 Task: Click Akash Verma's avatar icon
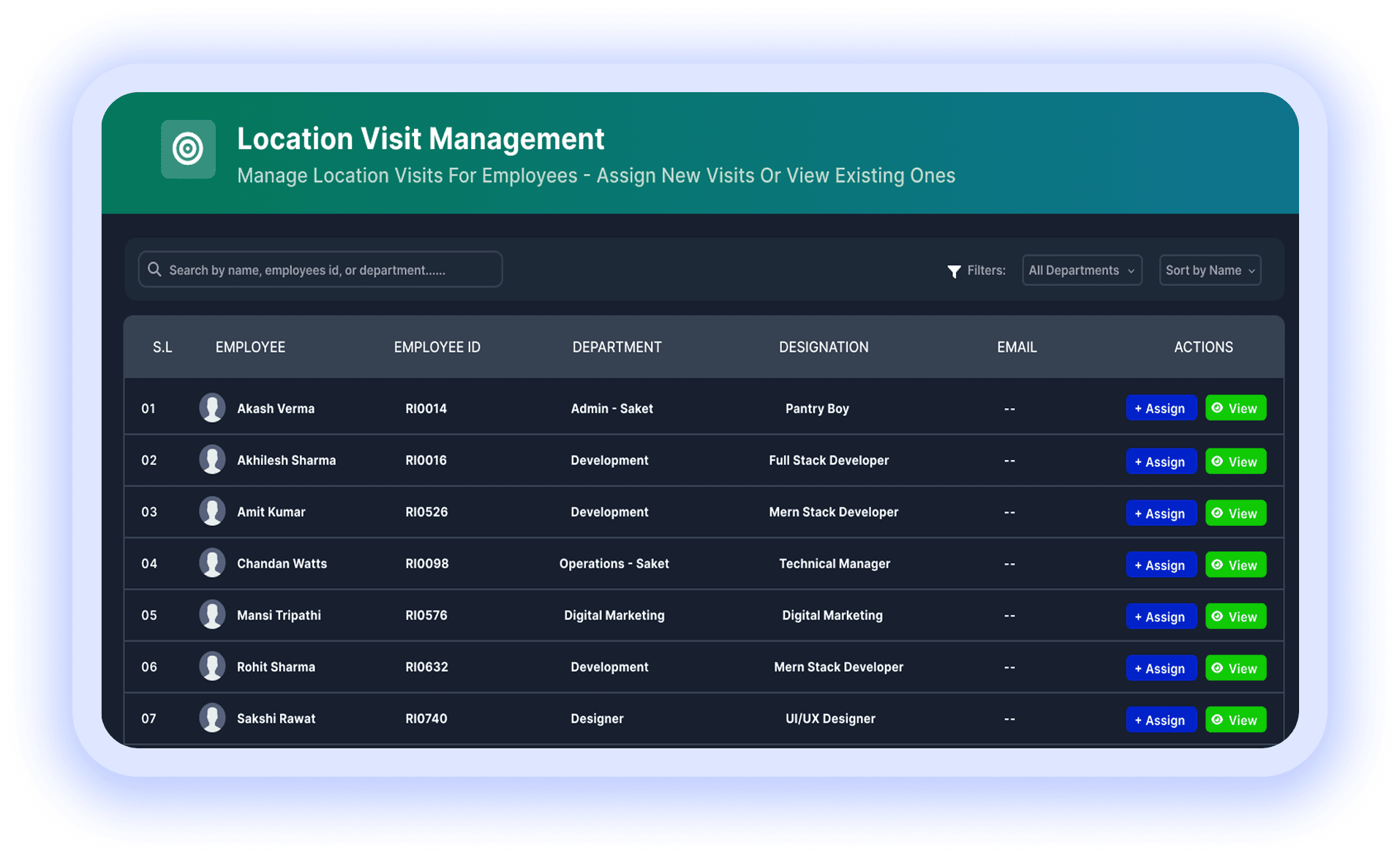(212, 407)
